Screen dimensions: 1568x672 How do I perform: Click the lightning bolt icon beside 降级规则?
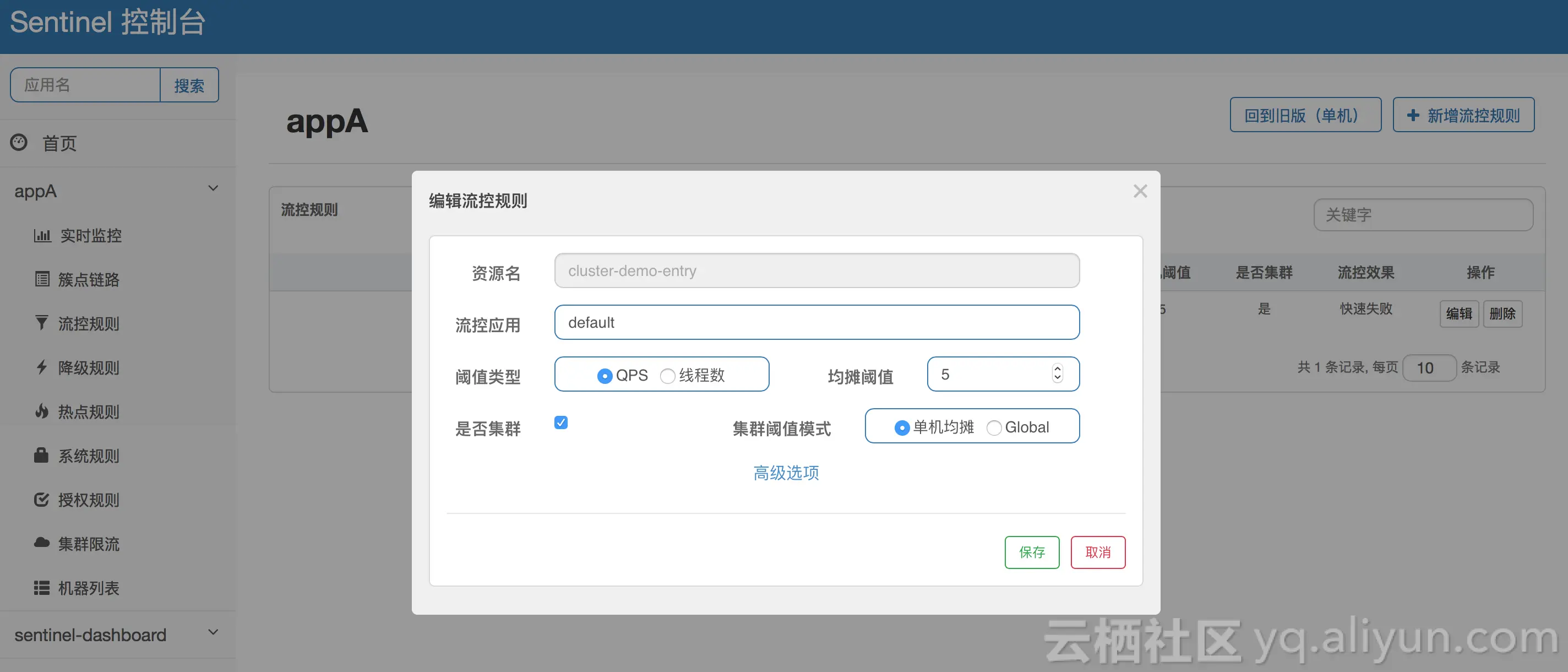point(41,367)
